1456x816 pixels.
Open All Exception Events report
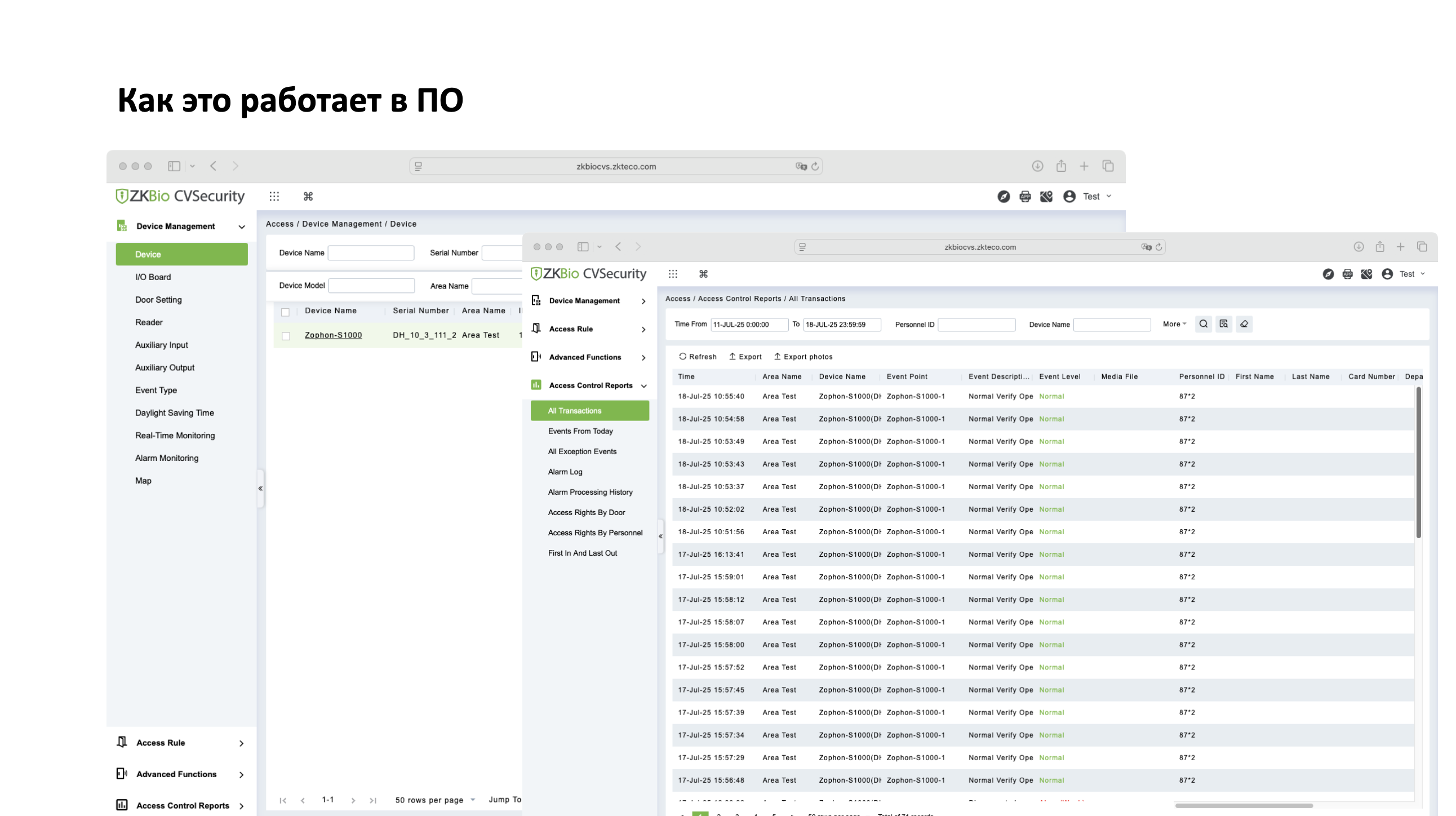pyautogui.click(x=582, y=451)
